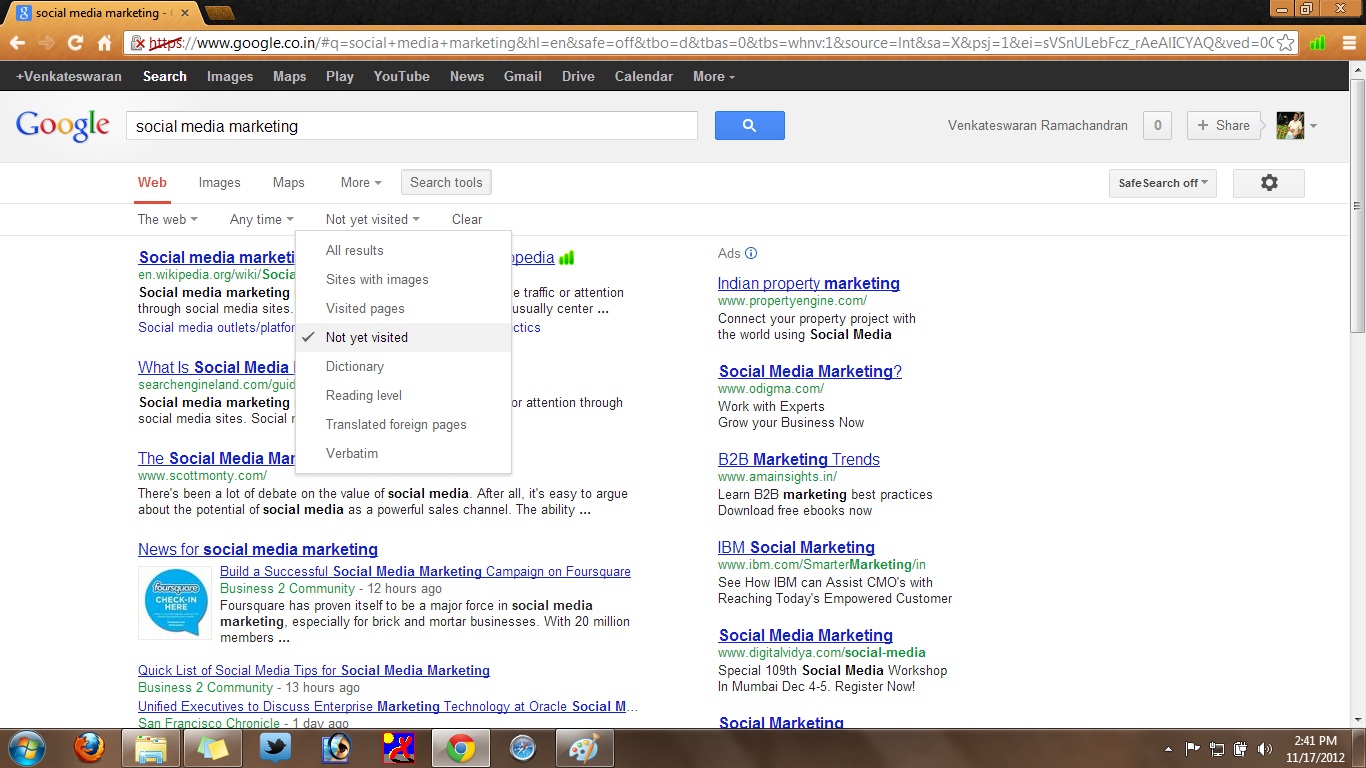Choose Dictionary filter option
1366x768 pixels.
click(403, 367)
